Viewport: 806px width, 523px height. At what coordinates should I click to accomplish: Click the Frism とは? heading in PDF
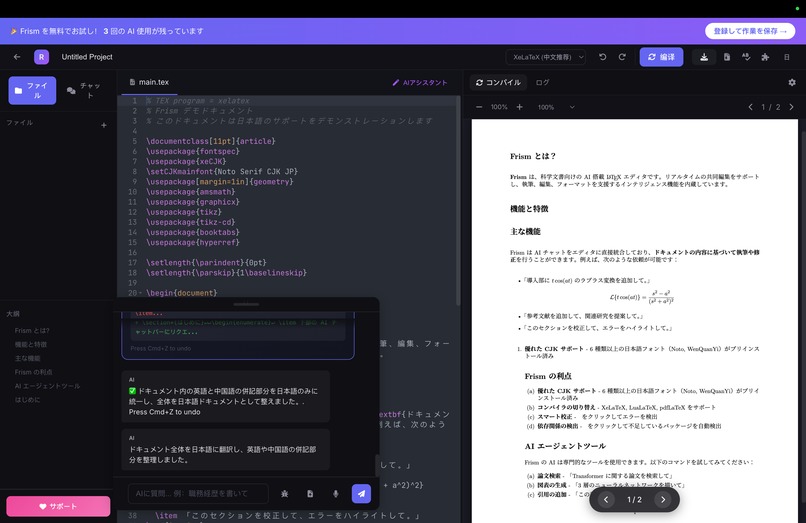tap(533, 156)
